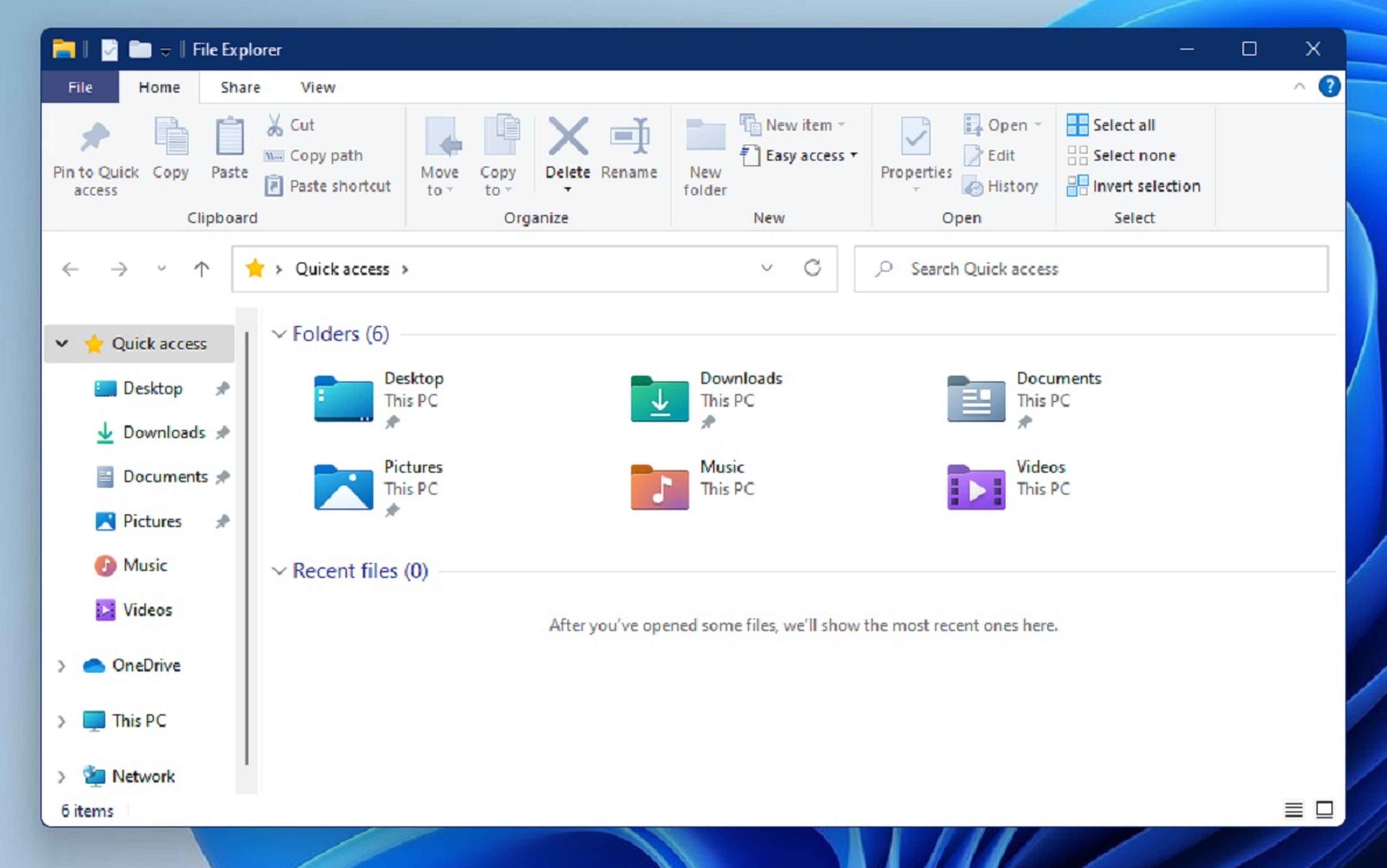Click the View ribbon tab
This screenshot has width=1387, height=868.
tap(317, 87)
